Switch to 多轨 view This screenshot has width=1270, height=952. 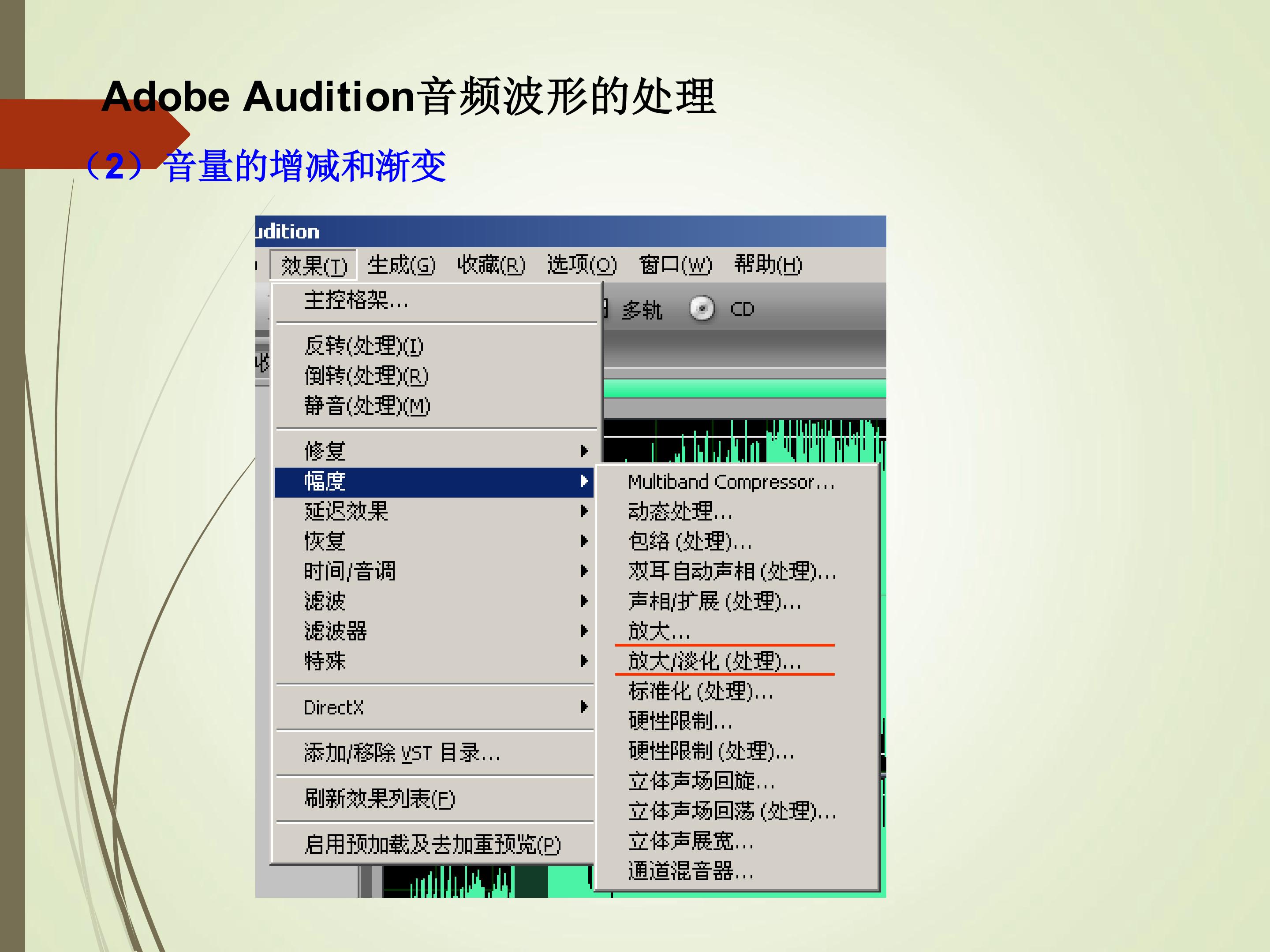(641, 310)
